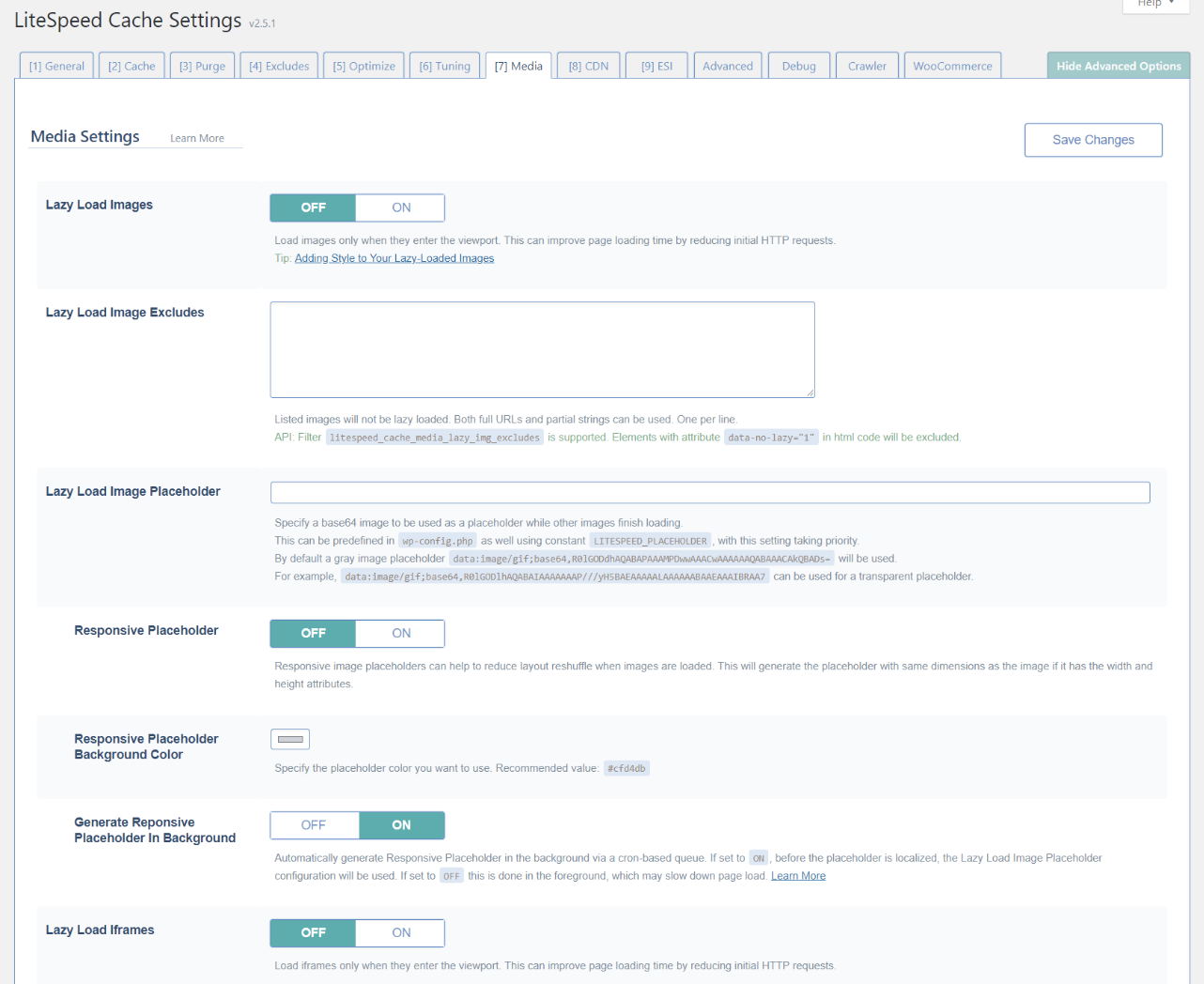The image size is (1204, 984).
Task: Open the Debug tab
Action: (x=798, y=66)
